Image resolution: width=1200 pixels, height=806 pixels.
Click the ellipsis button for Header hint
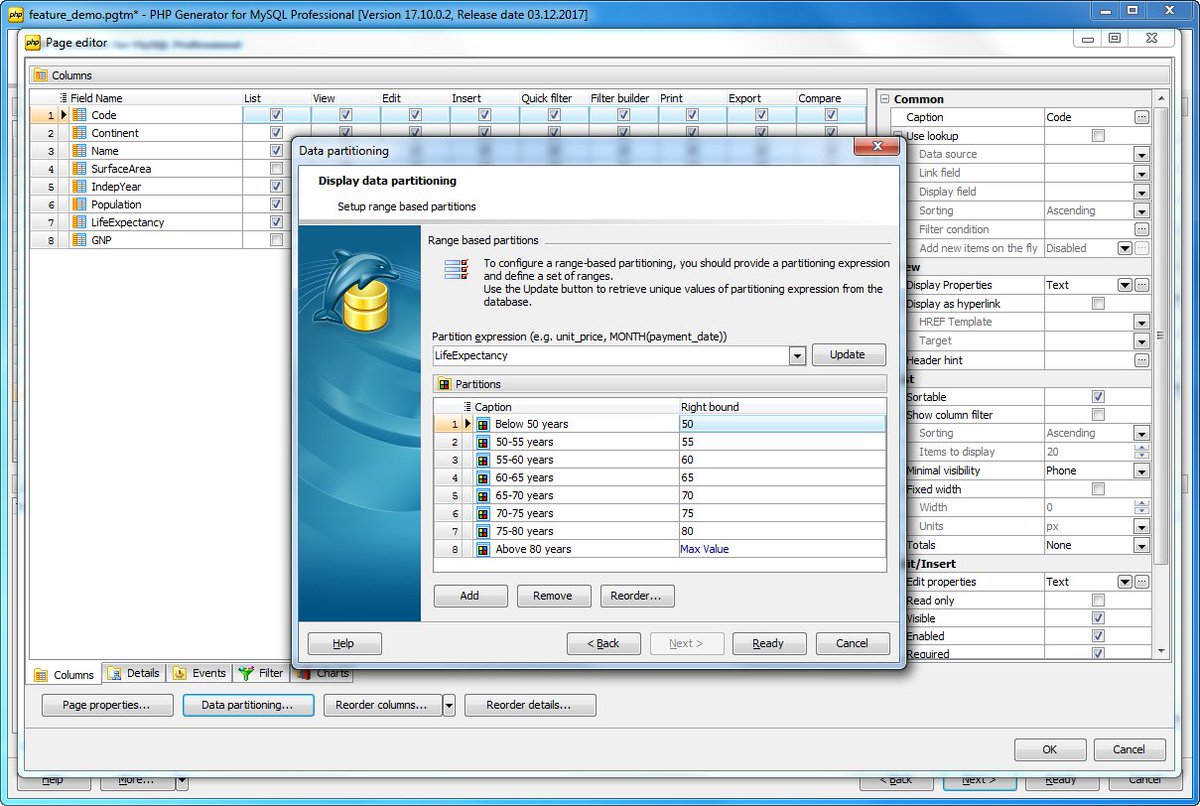coord(1141,360)
